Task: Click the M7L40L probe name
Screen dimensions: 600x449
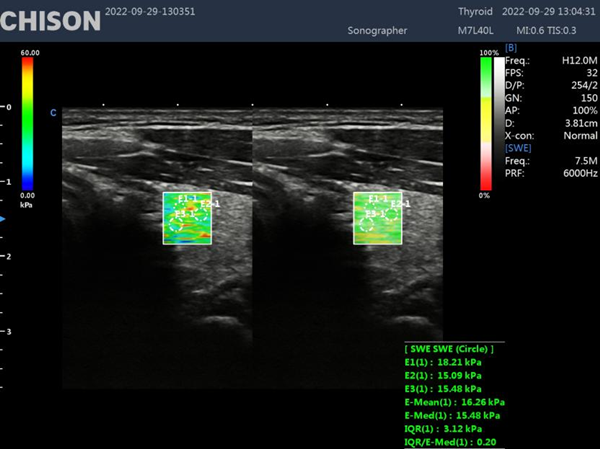Action: coord(476,31)
